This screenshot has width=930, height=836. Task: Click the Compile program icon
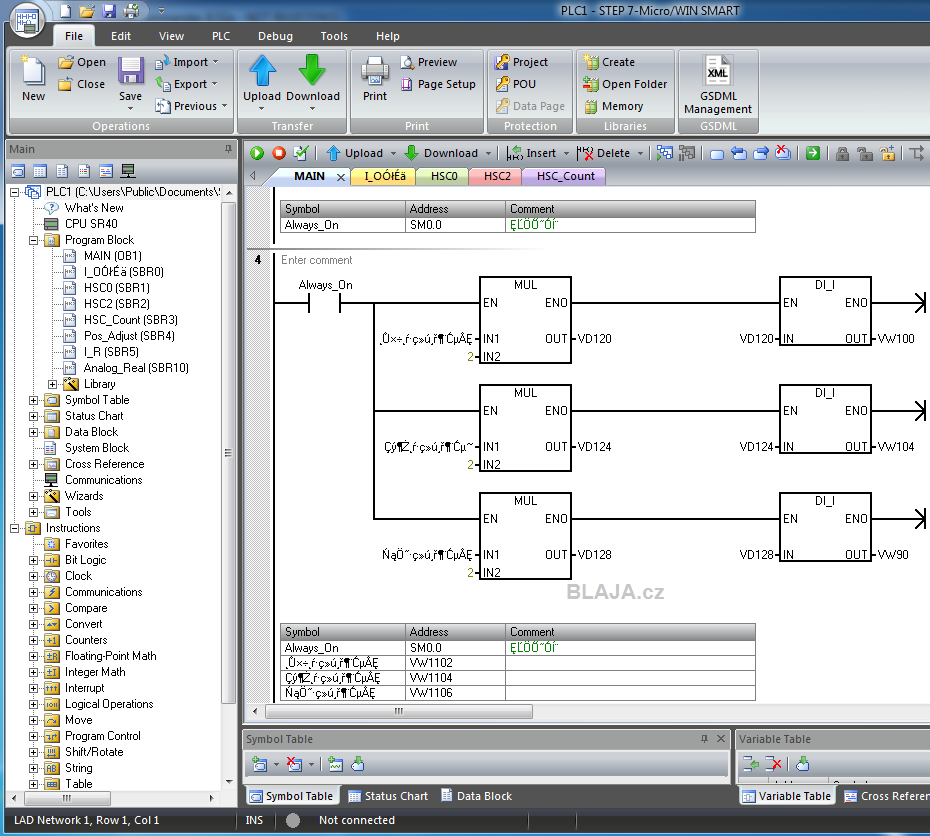301,153
